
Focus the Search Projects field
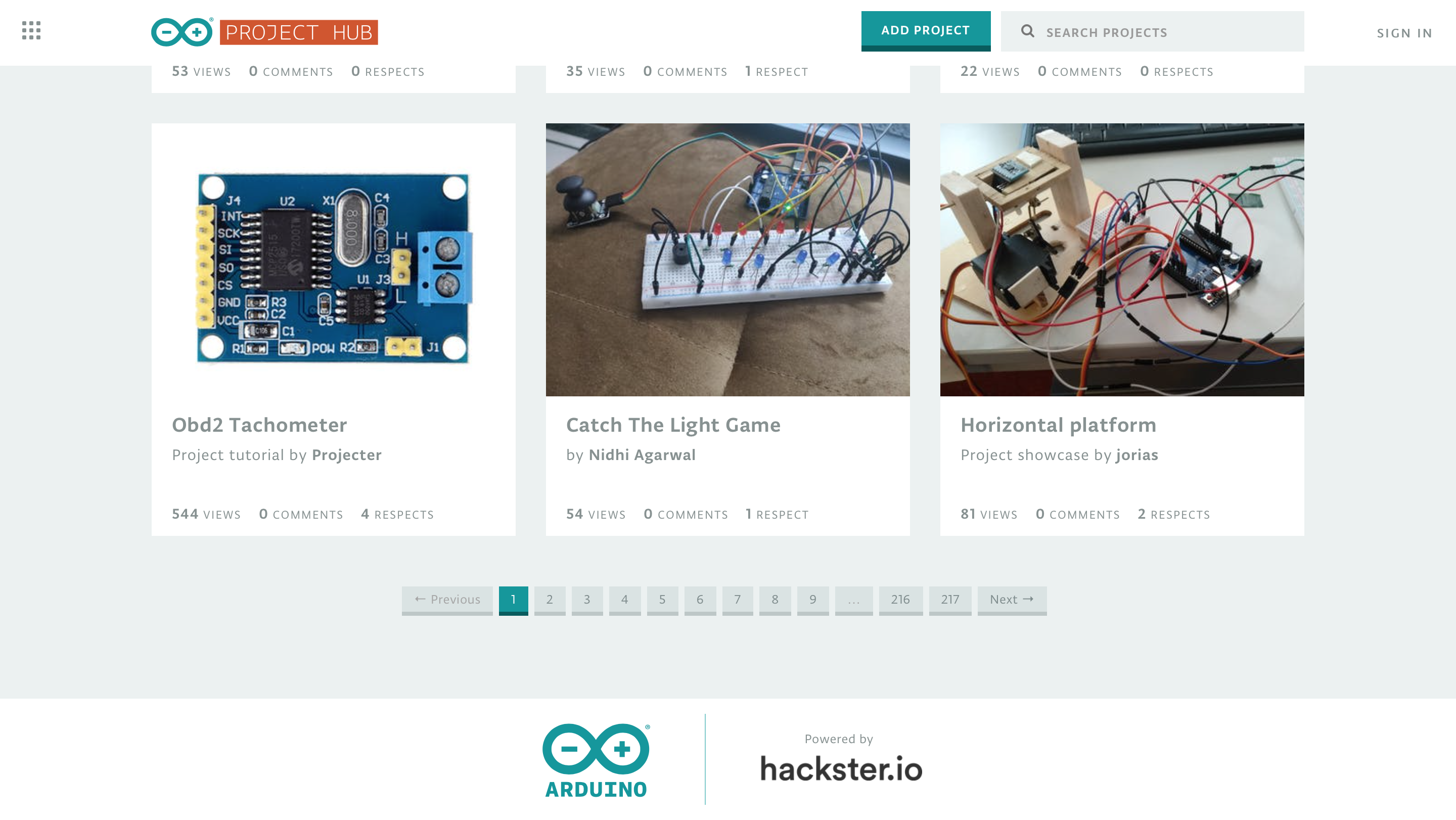coord(1164,32)
